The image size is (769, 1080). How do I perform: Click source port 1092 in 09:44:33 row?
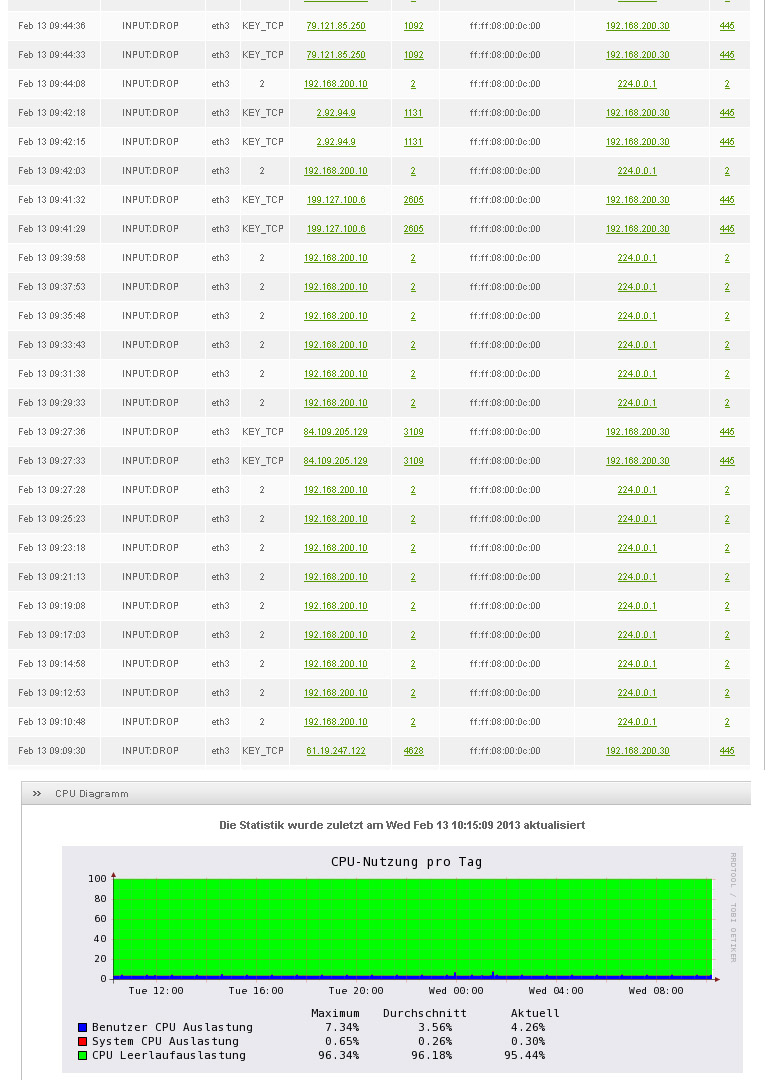click(413, 55)
